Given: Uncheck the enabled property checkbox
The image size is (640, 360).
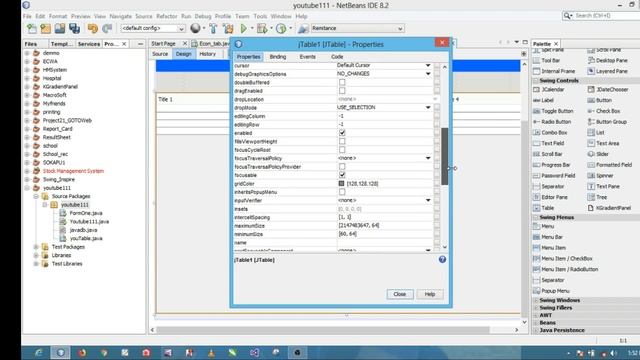Looking at the screenshot, I should (x=342, y=133).
